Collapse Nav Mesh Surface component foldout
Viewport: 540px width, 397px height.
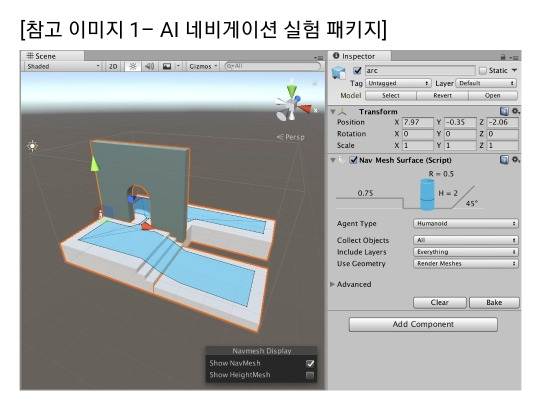pos(333,160)
